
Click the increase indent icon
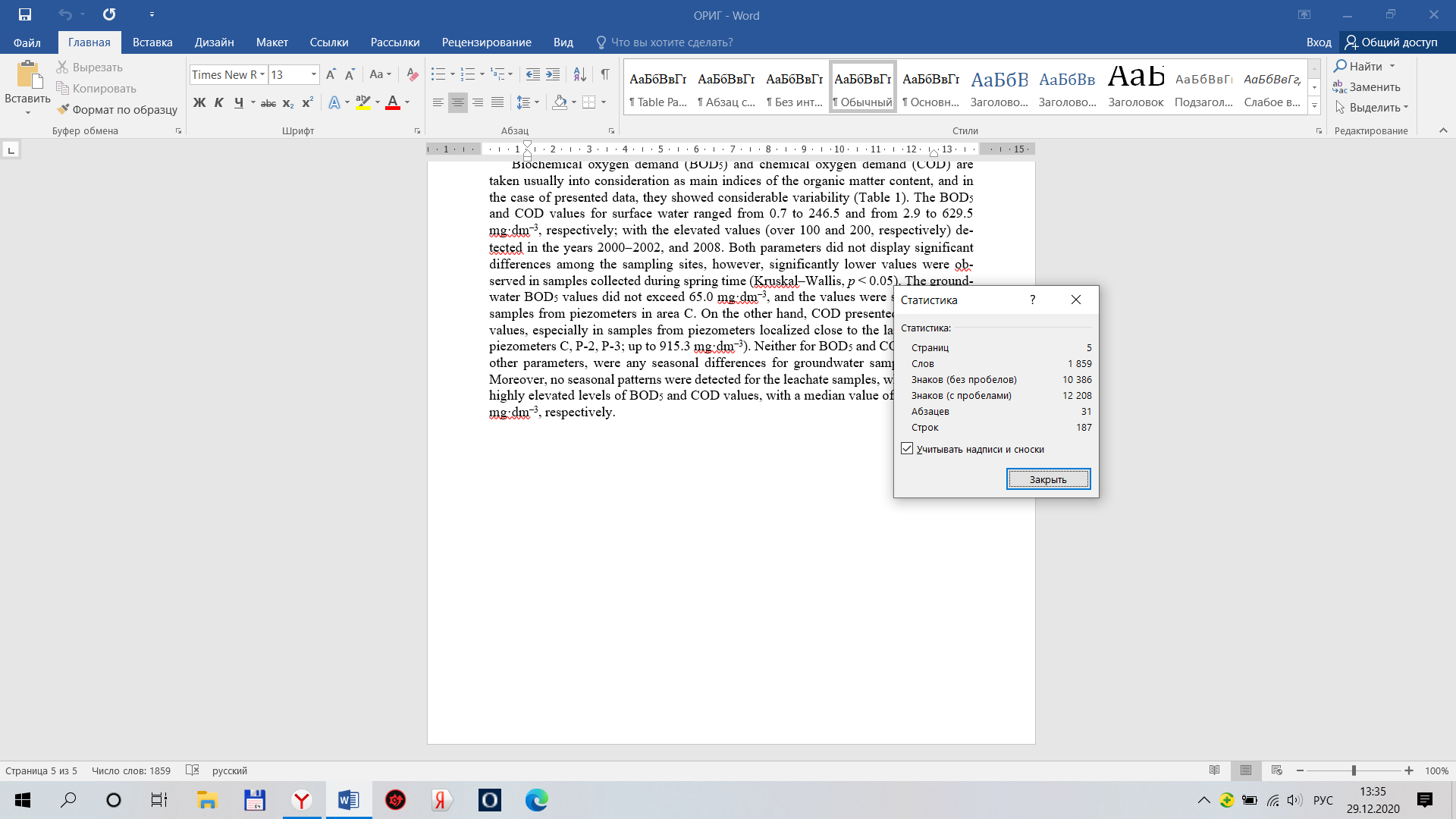click(x=553, y=74)
